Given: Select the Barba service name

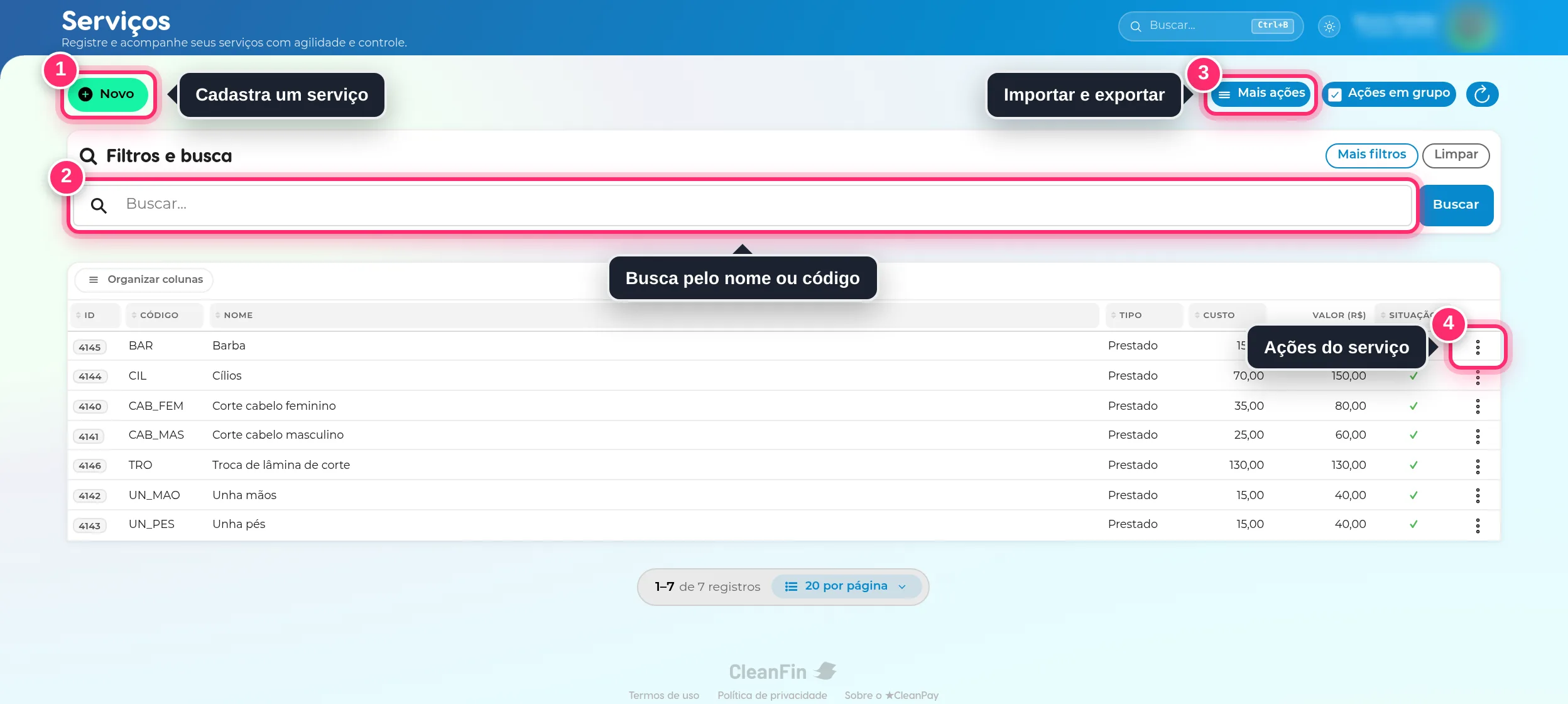Looking at the screenshot, I should click(x=229, y=346).
